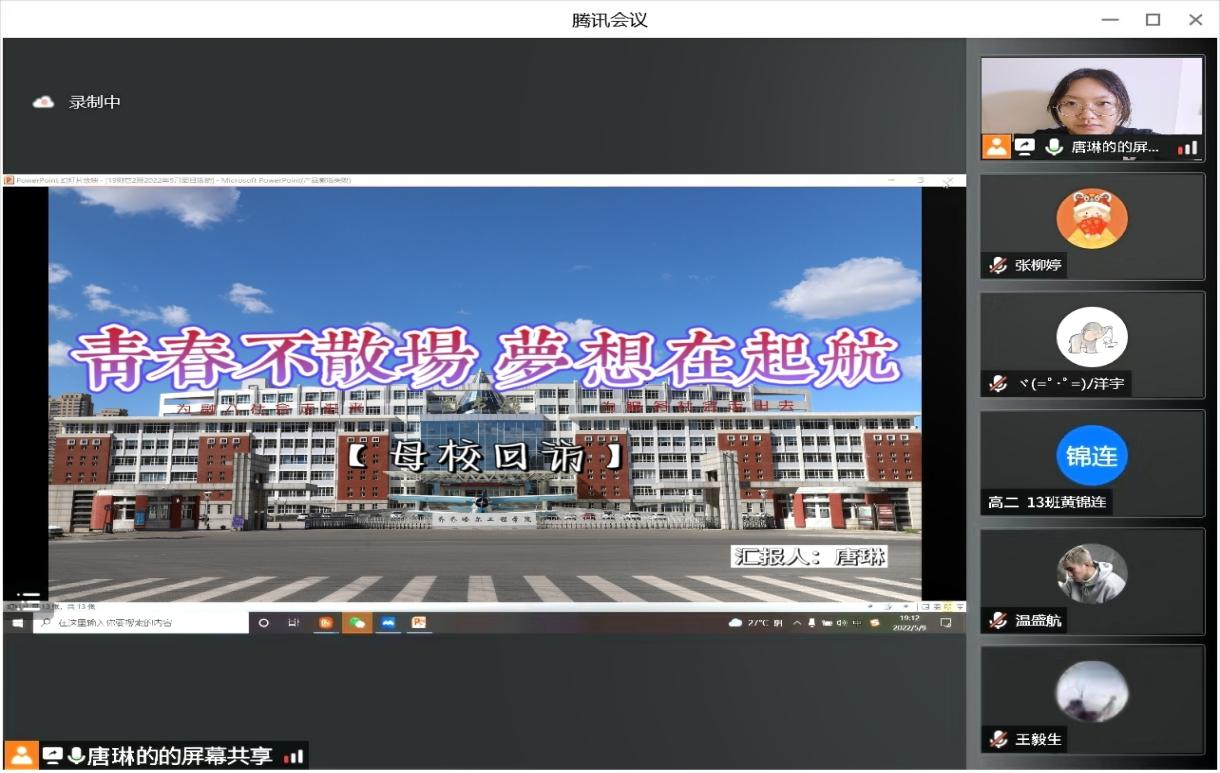This screenshot has height=773, width=1220.
Task: Click the blue 锦连 avatar circle
Action: coord(1092,455)
